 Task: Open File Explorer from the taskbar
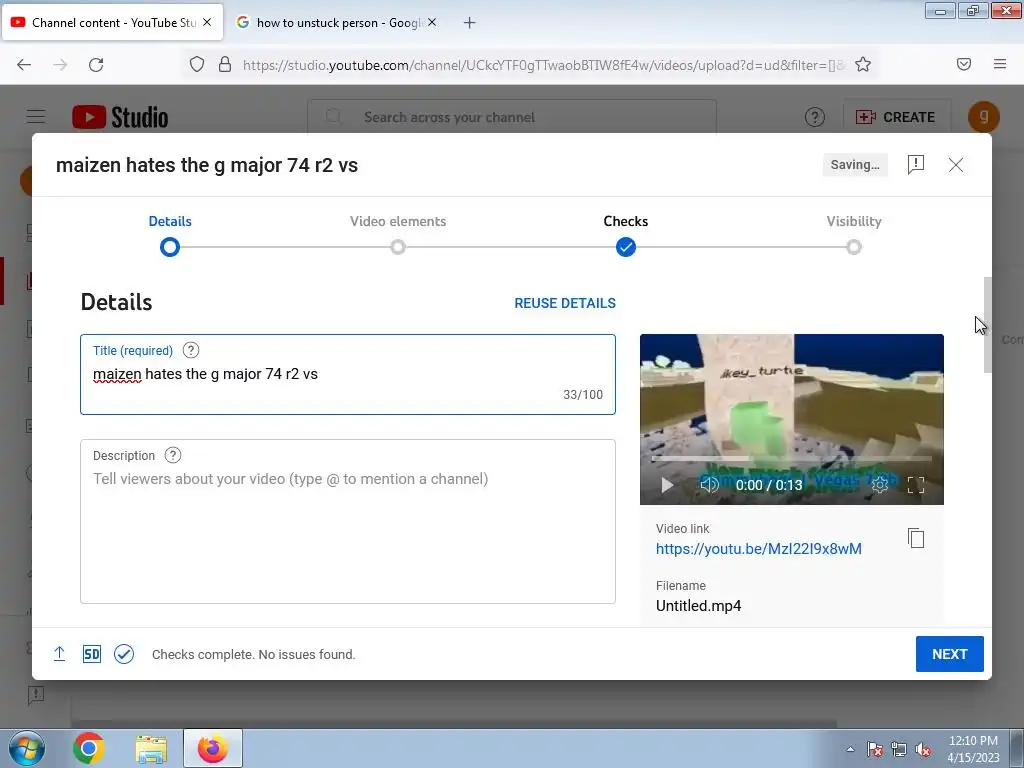(151, 748)
